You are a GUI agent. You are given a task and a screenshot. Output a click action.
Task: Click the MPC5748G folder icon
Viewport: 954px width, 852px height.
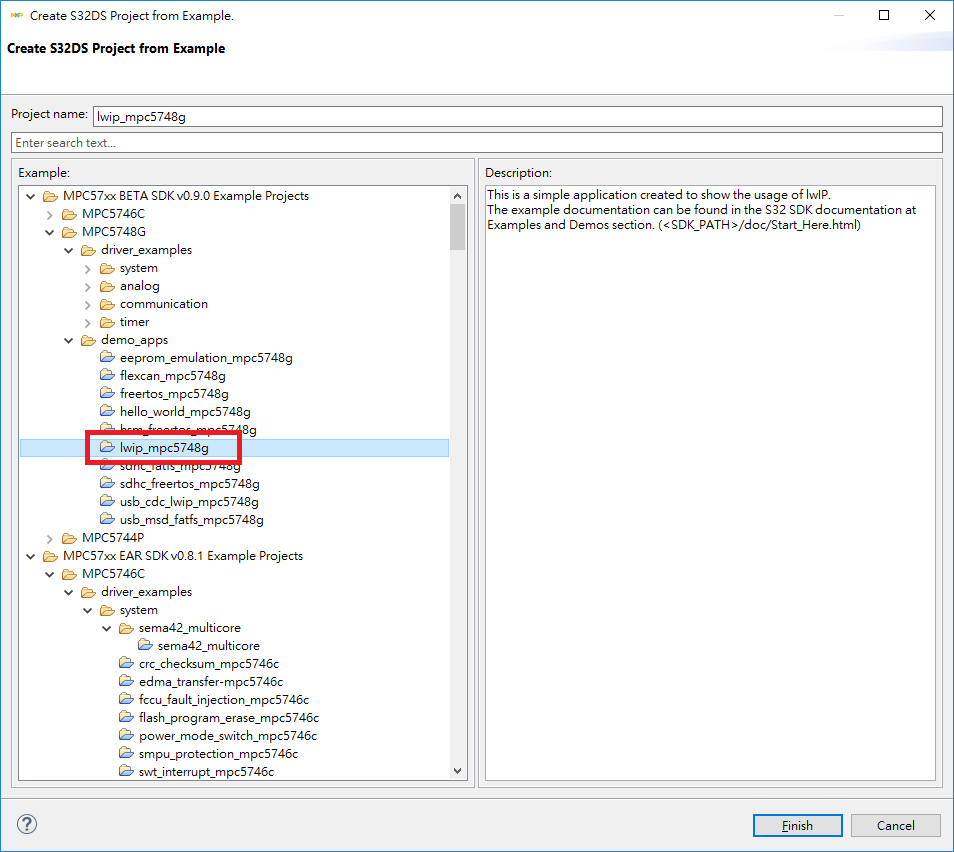69,232
